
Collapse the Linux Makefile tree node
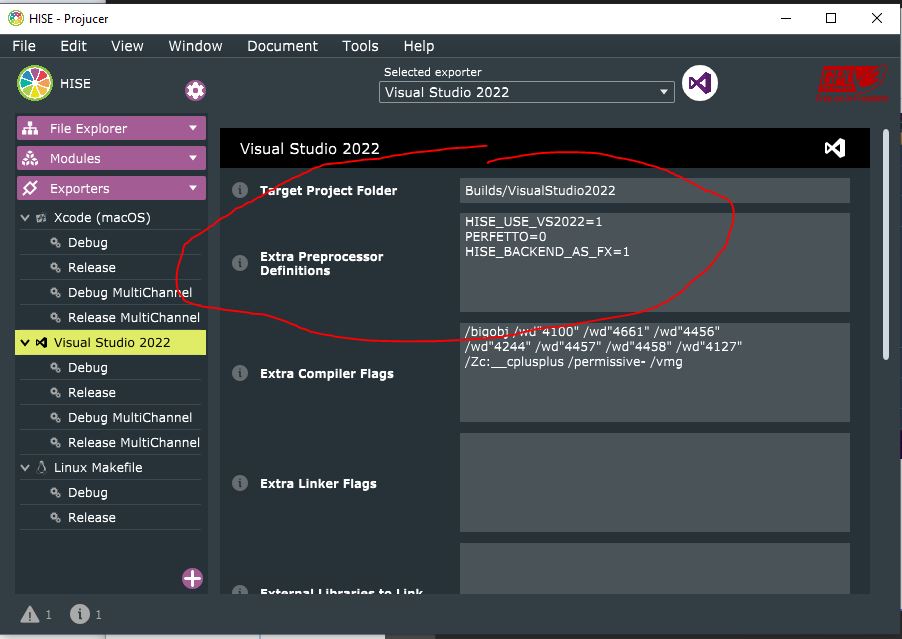pyautogui.click(x=25, y=468)
